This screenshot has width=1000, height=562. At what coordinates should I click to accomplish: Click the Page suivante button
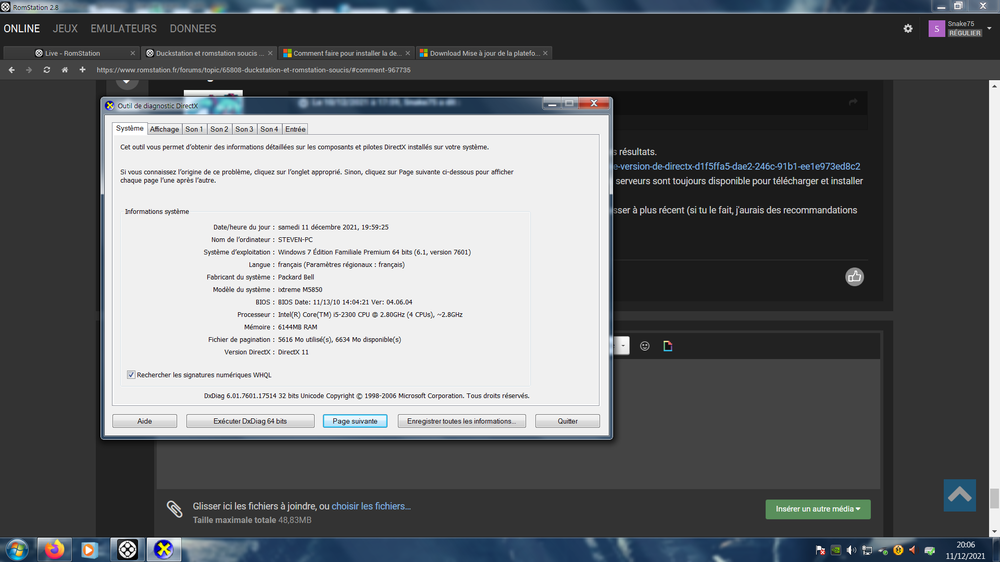tap(355, 421)
